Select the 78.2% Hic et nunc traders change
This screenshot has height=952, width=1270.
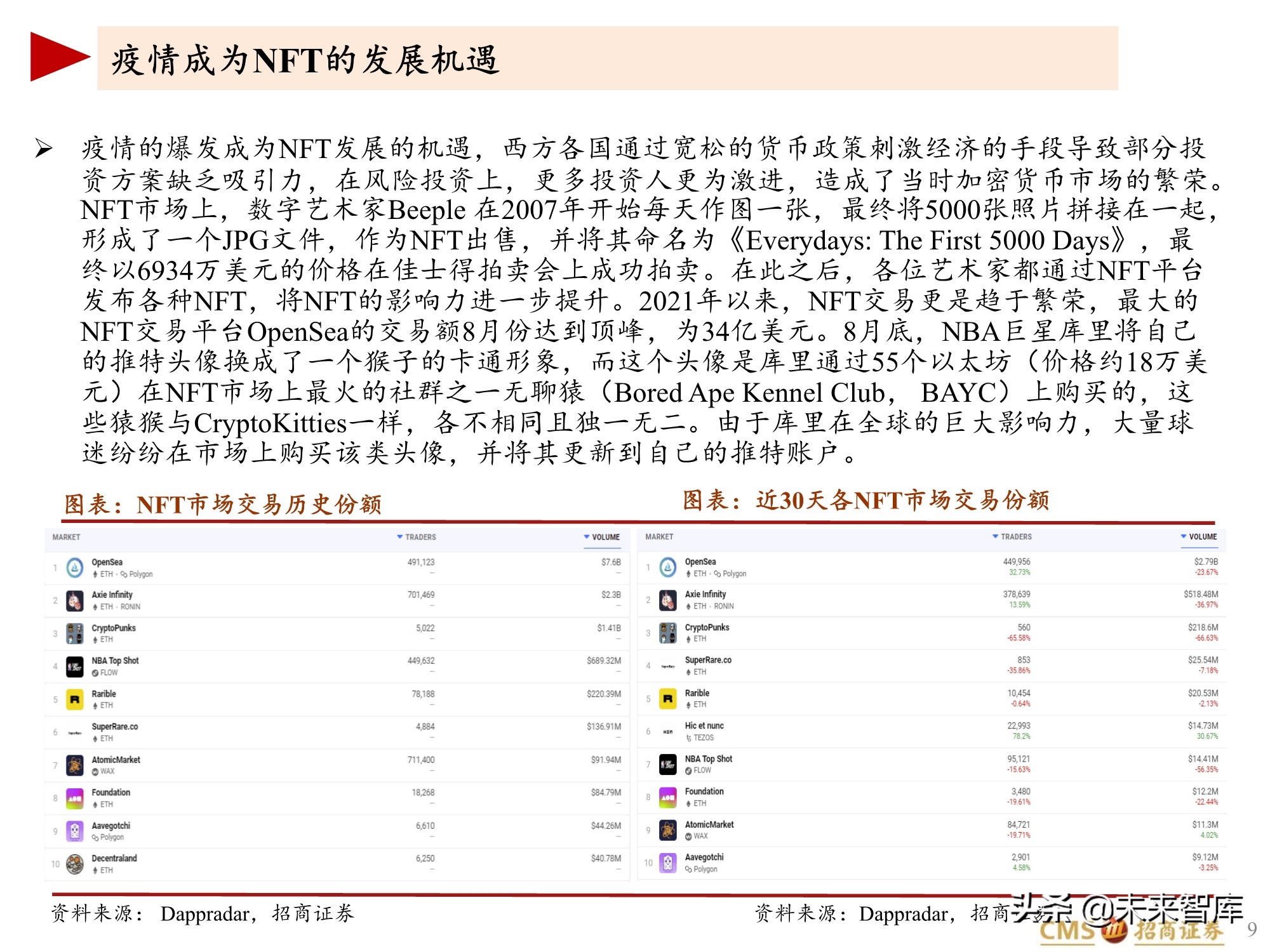(1021, 736)
